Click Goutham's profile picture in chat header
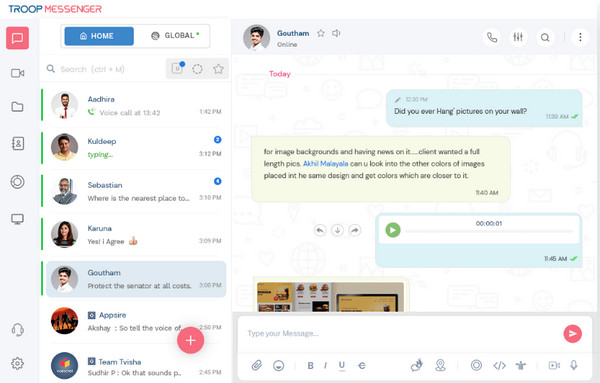This screenshot has height=383, width=600. tap(256, 37)
